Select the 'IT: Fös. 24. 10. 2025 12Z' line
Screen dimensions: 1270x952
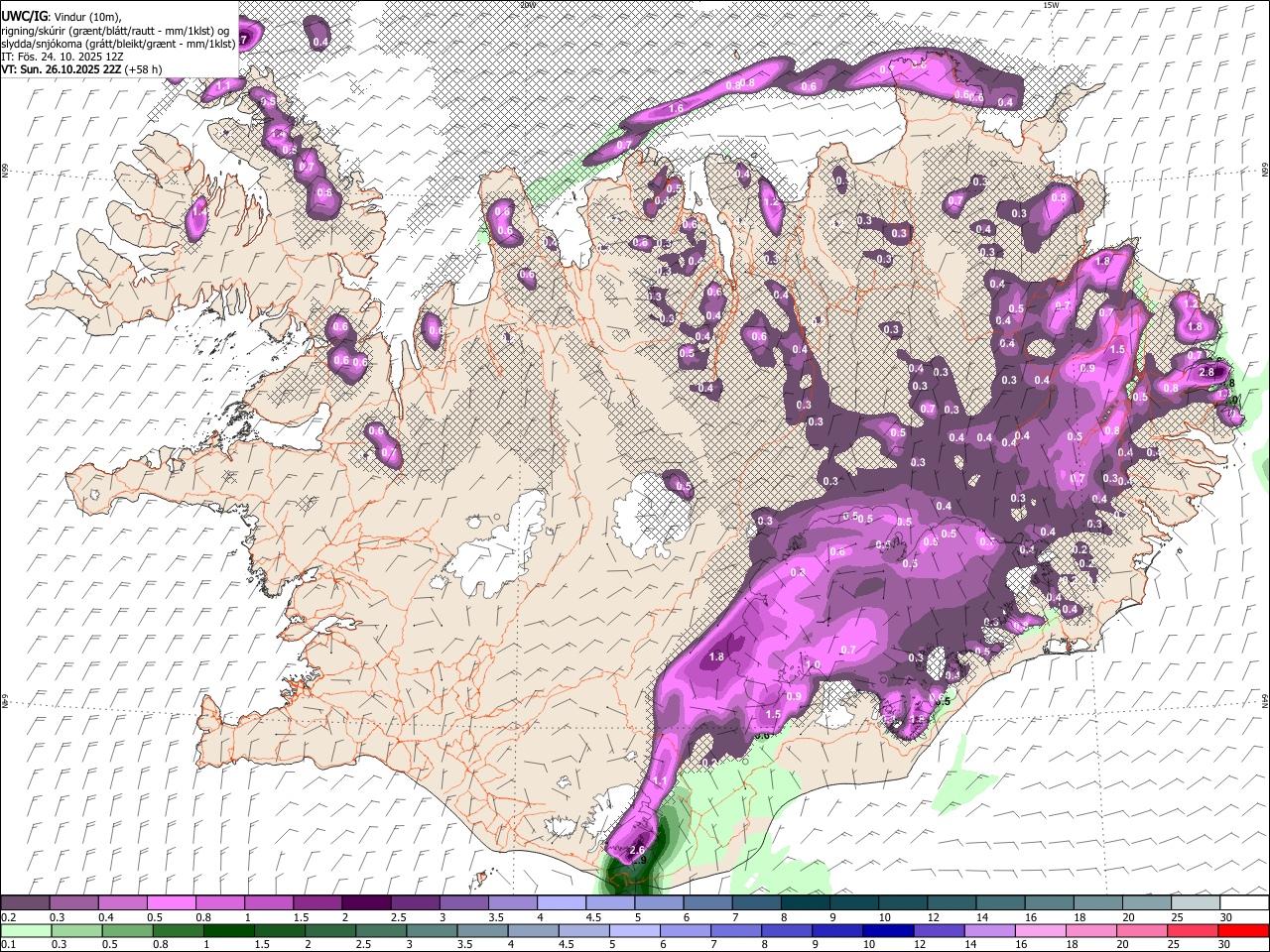click(x=62, y=57)
